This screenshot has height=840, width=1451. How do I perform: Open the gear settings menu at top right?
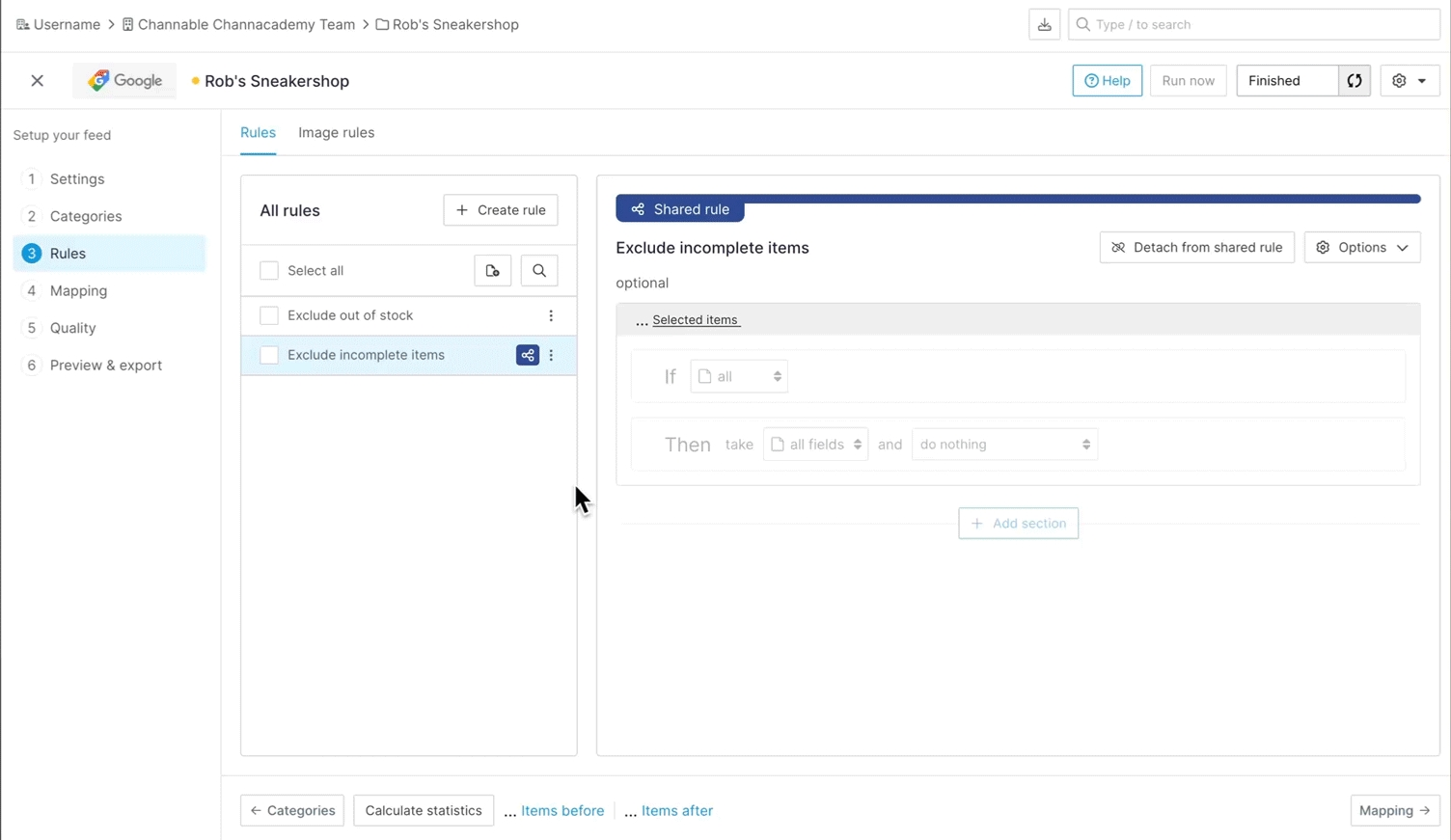tap(1409, 81)
